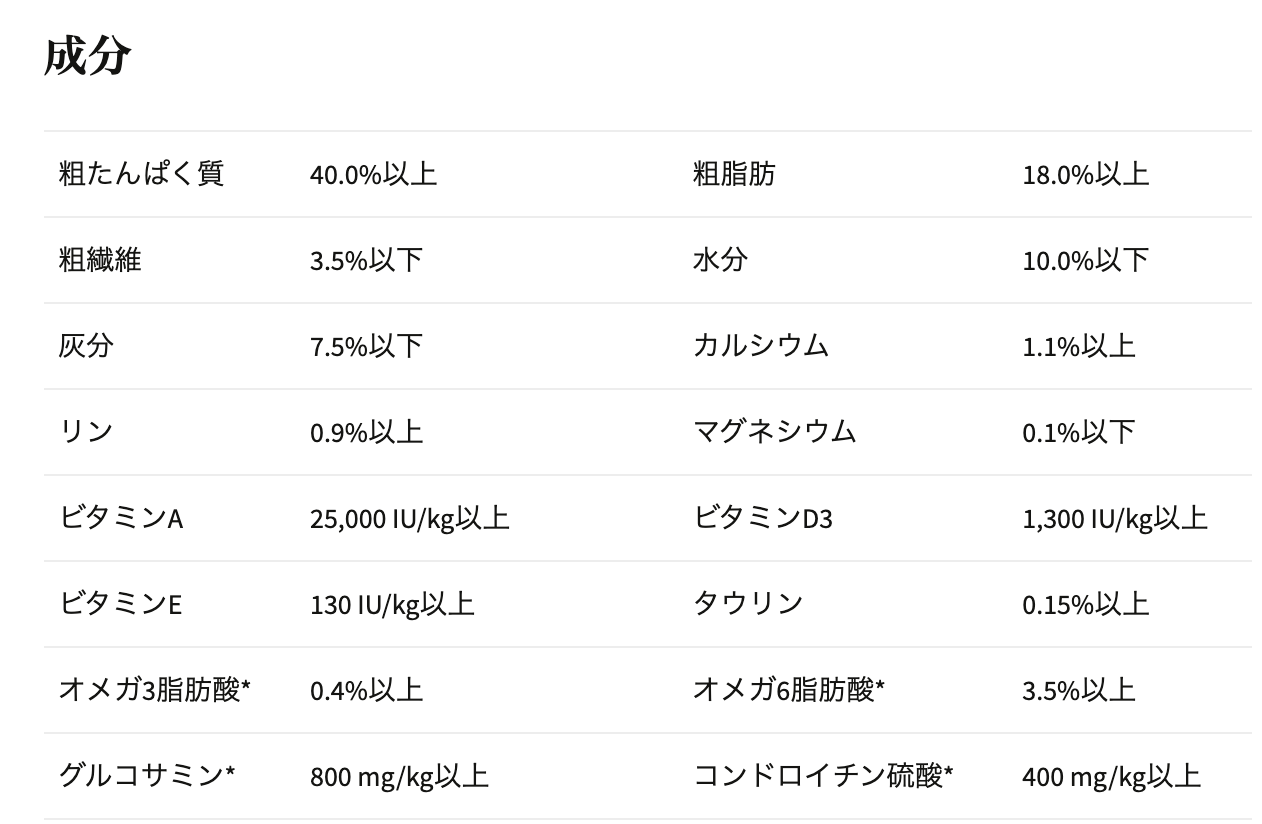Click the 粗脂肪 label
This screenshot has height=824, width=1262.
[x=733, y=174]
